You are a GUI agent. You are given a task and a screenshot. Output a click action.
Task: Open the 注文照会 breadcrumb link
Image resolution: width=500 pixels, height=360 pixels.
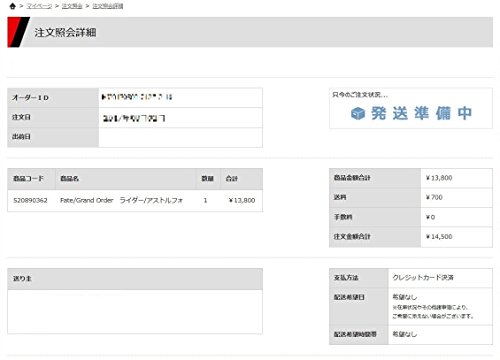pos(72,6)
